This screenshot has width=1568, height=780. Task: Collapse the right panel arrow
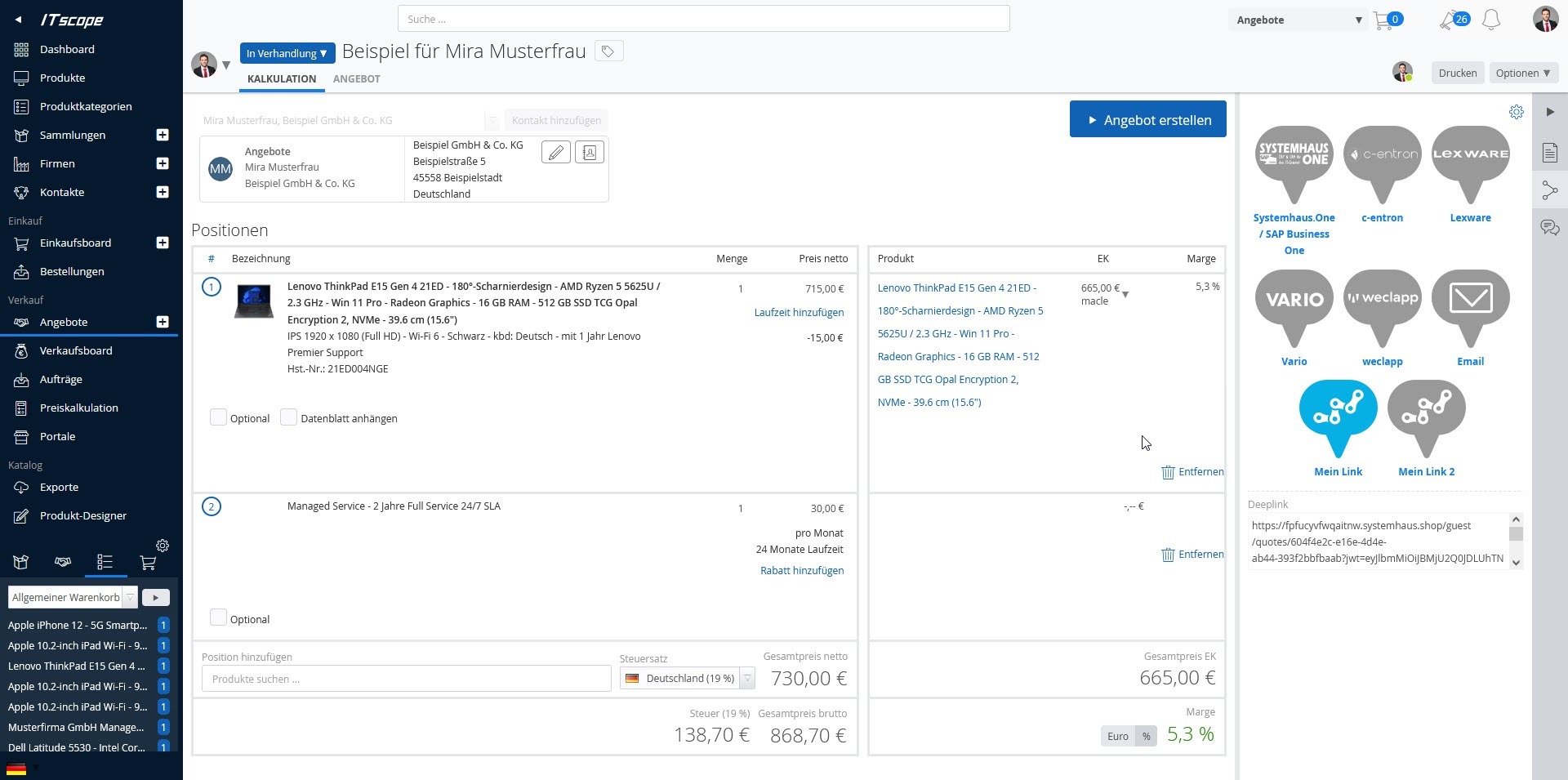pyautogui.click(x=1550, y=112)
